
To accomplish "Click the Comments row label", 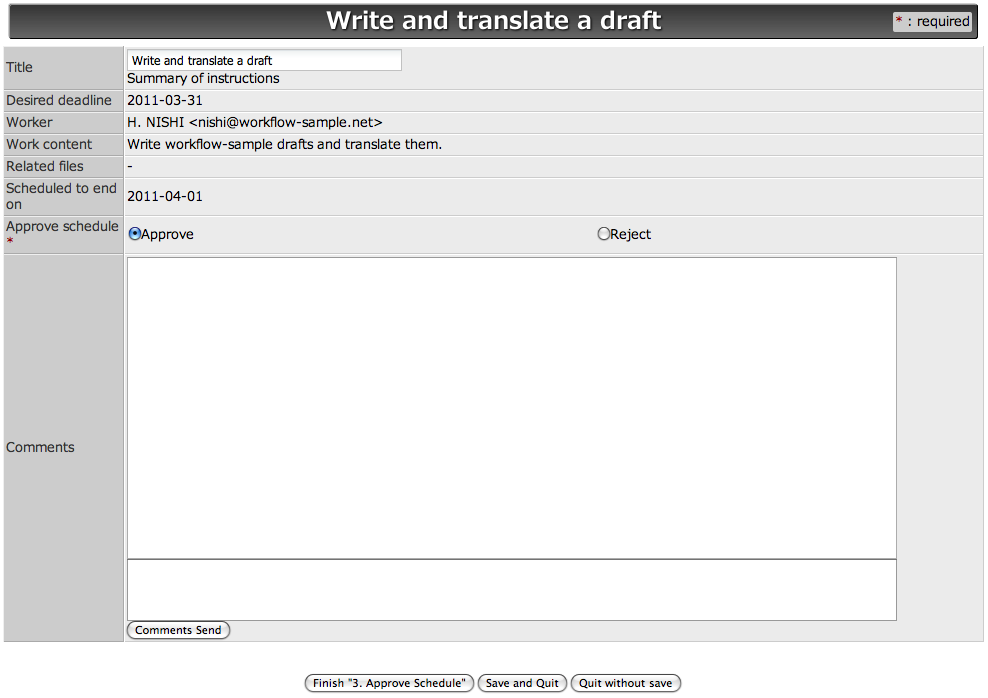I will click(40, 447).
